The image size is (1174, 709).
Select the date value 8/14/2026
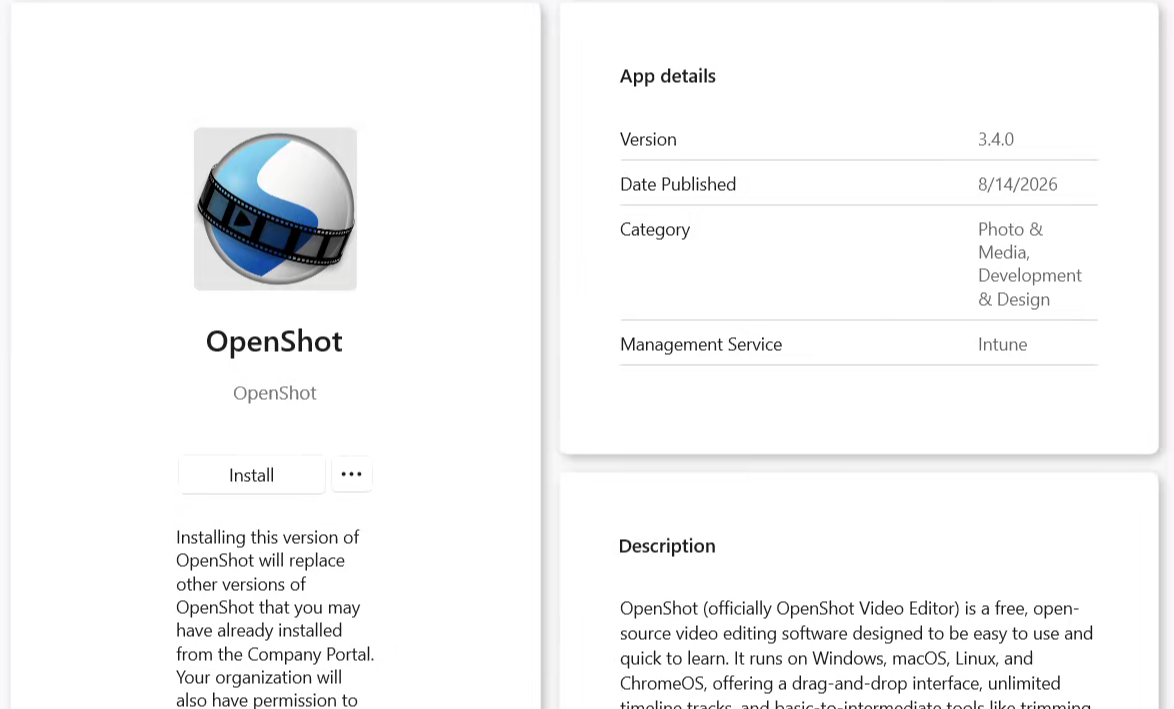[1018, 184]
